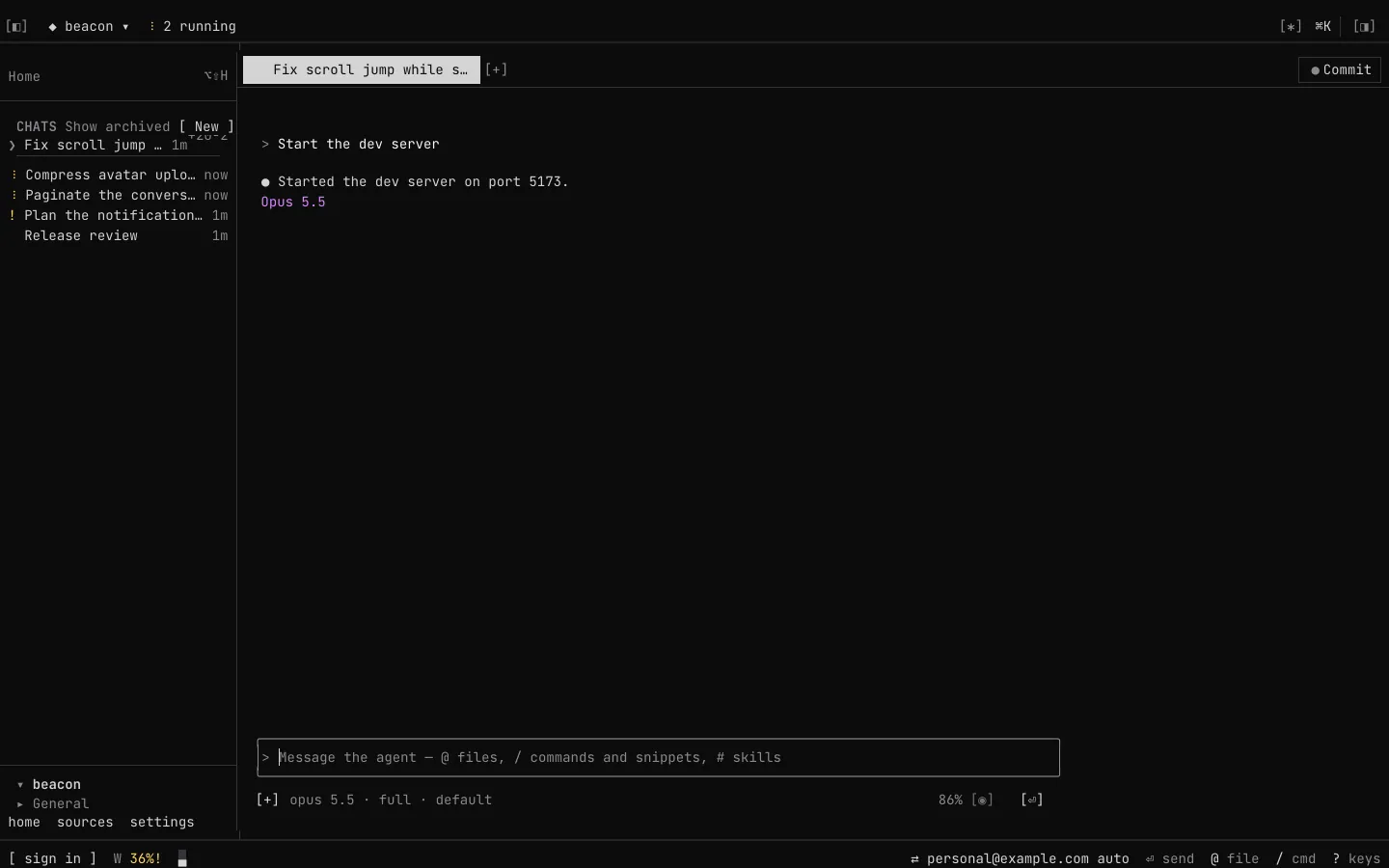The image size is (1389, 868).
Task: Open settings in the sidebar footer
Action: (162, 822)
